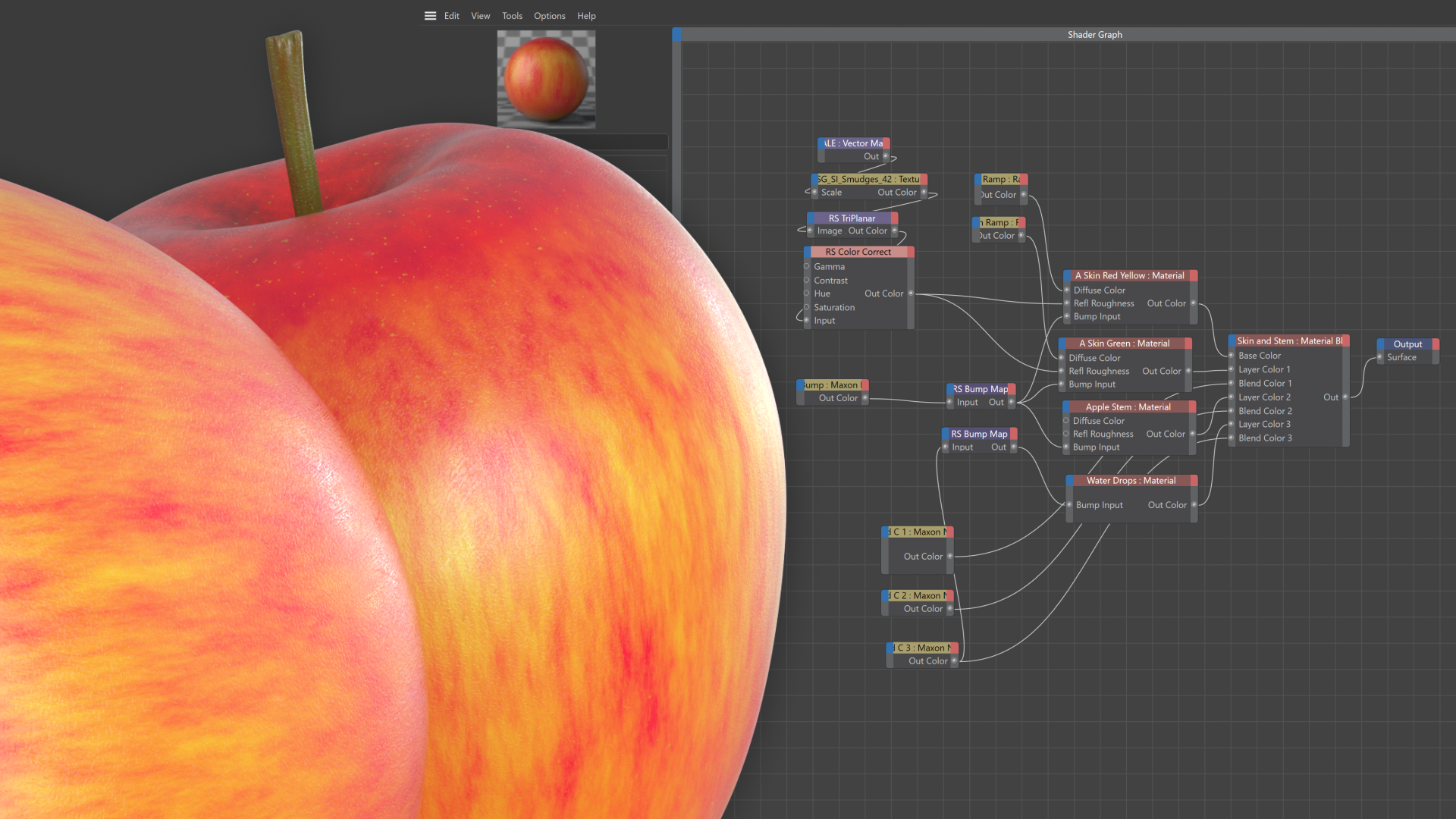Expand inputs via blue corner of RS Color Correct
The height and width of the screenshot is (819, 1456).
pos(807,252)
